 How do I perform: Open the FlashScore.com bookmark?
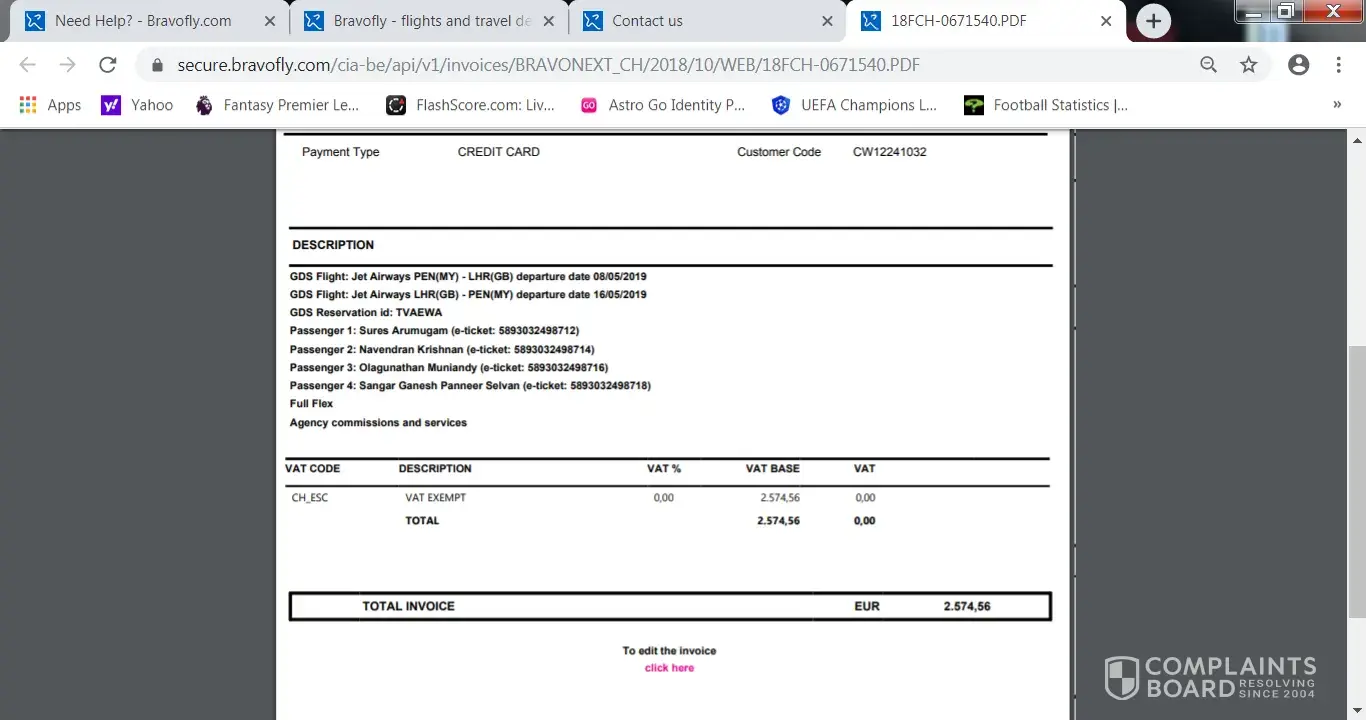[x=471, y=105]
